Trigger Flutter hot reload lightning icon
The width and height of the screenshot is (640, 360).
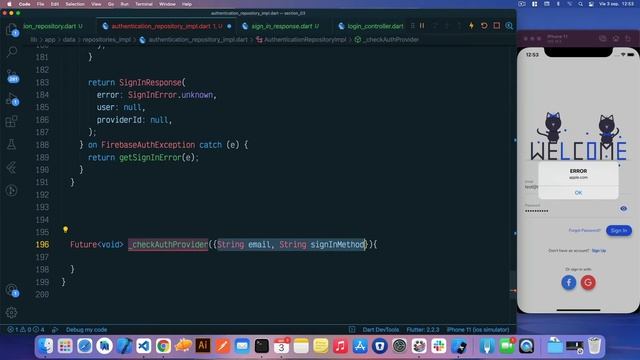pos(471,26)
